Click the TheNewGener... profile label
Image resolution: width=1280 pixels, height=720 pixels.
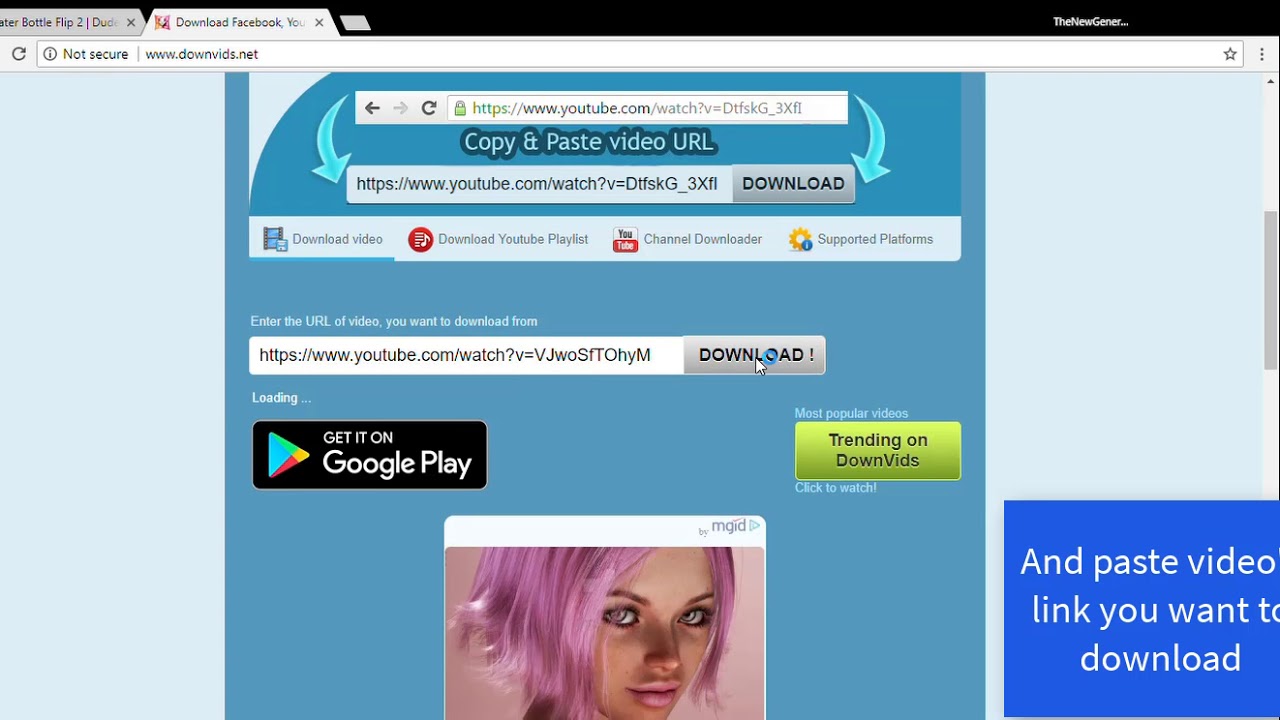tap(1090, 22)
